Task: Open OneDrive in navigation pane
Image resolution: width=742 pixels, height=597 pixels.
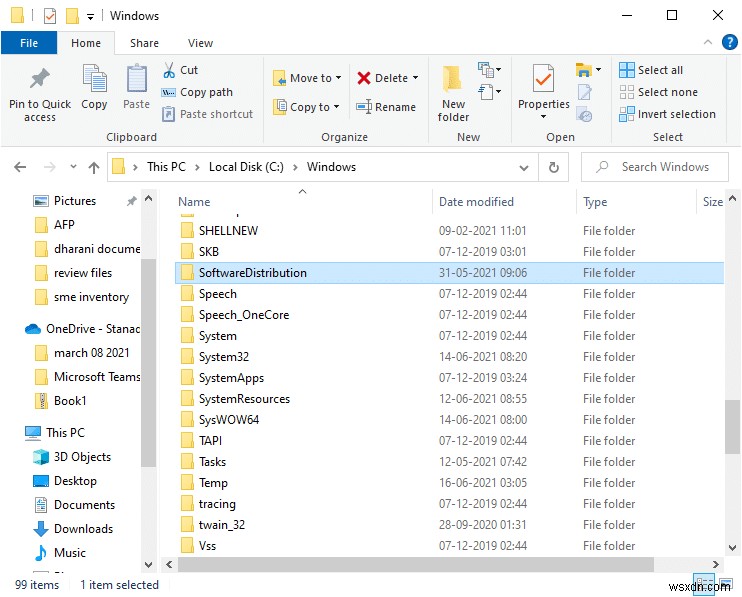Action: click(82, 329)
